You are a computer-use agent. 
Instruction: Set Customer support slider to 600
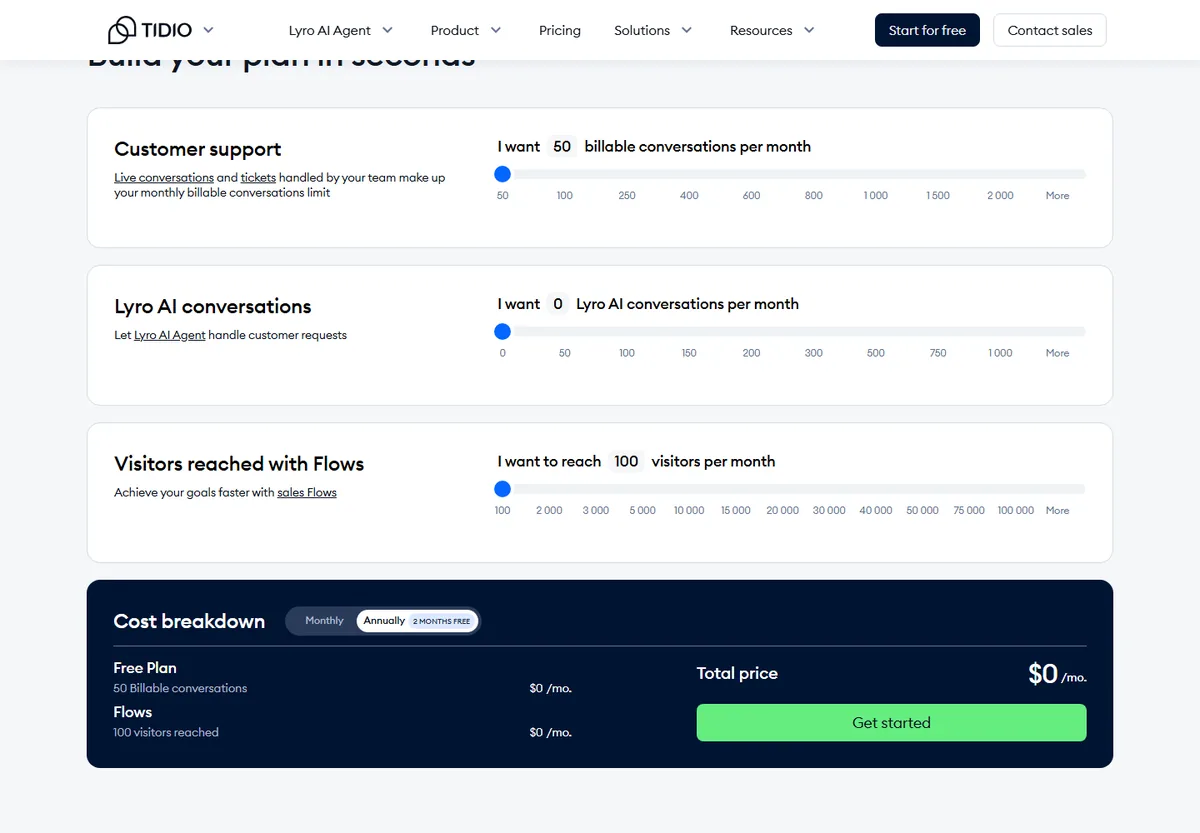752,195
